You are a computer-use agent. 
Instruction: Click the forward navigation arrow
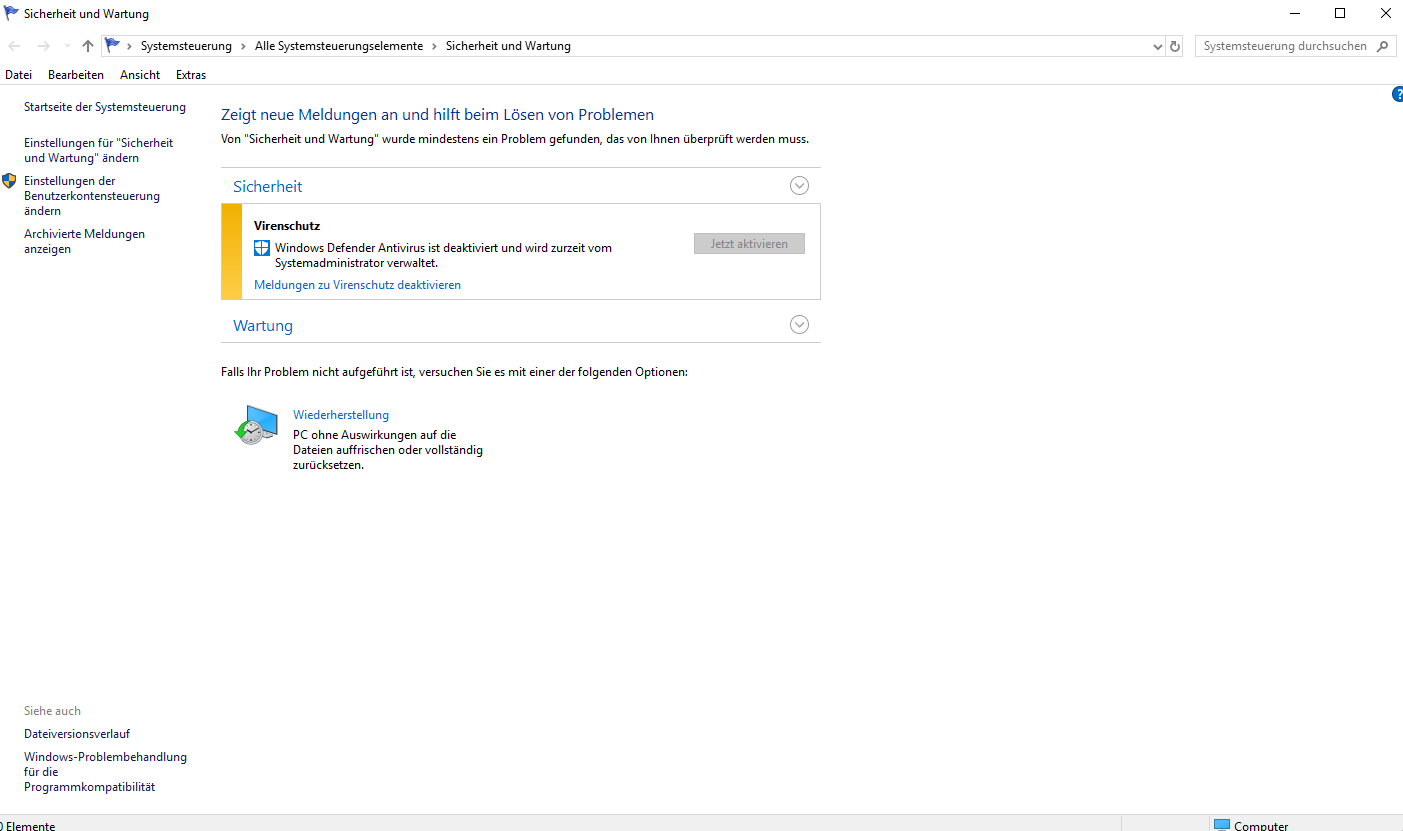(43, 46)
